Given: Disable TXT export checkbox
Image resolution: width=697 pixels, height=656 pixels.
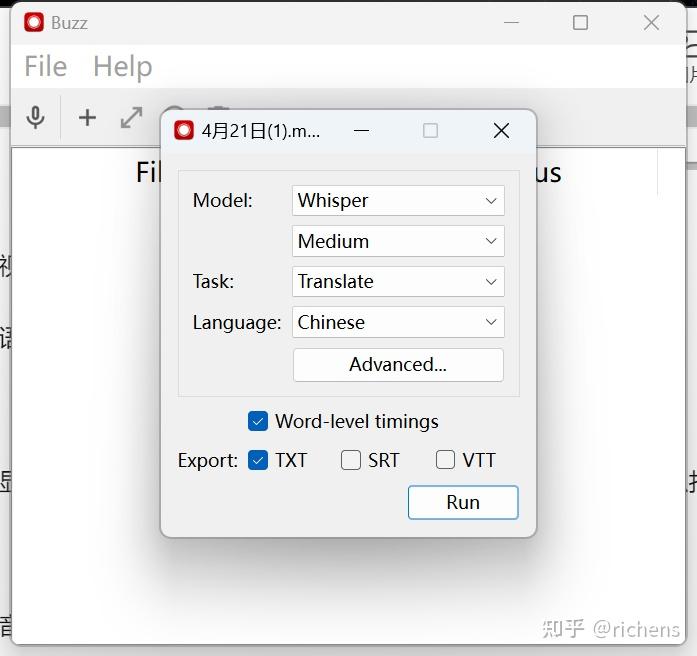Looking at the screenshot, I should [258, 460].
